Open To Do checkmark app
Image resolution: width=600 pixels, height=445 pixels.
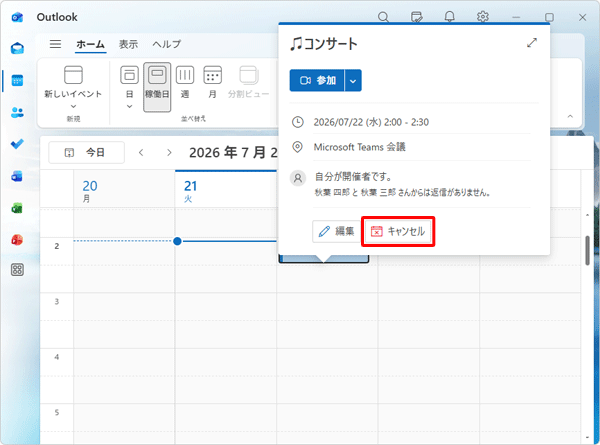click(17, 144)
